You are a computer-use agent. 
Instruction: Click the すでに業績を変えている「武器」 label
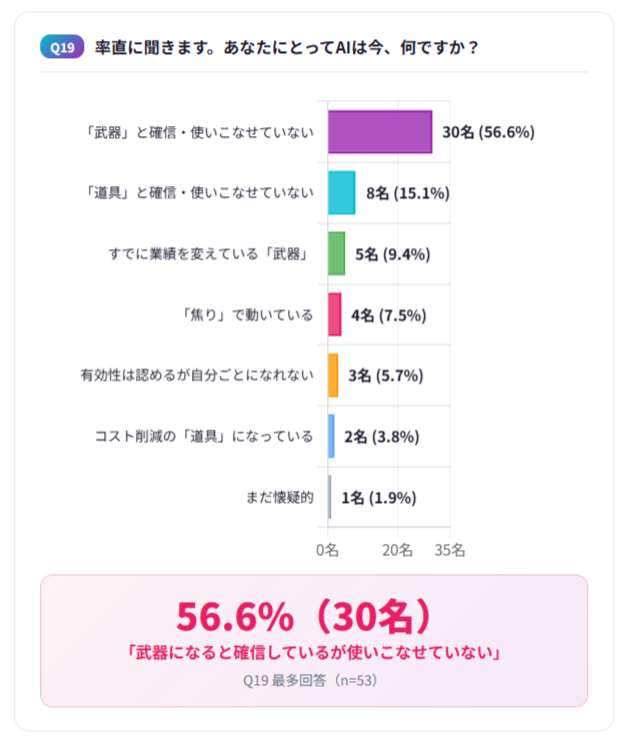click(x=210, y=254)
